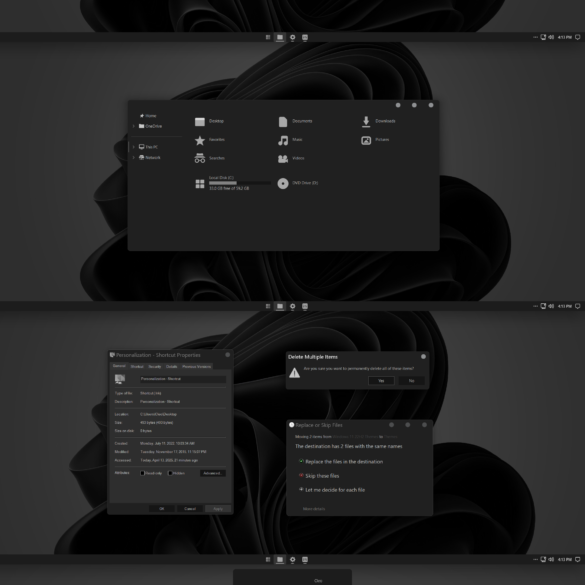Open the Favorites star icon
The height and width of the screenshot is (585, 585).
click(x=200, y=140)
